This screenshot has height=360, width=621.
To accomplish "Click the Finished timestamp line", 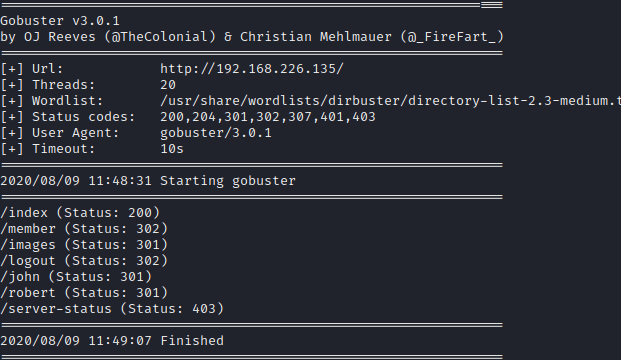I will click(x=112, y=341).
